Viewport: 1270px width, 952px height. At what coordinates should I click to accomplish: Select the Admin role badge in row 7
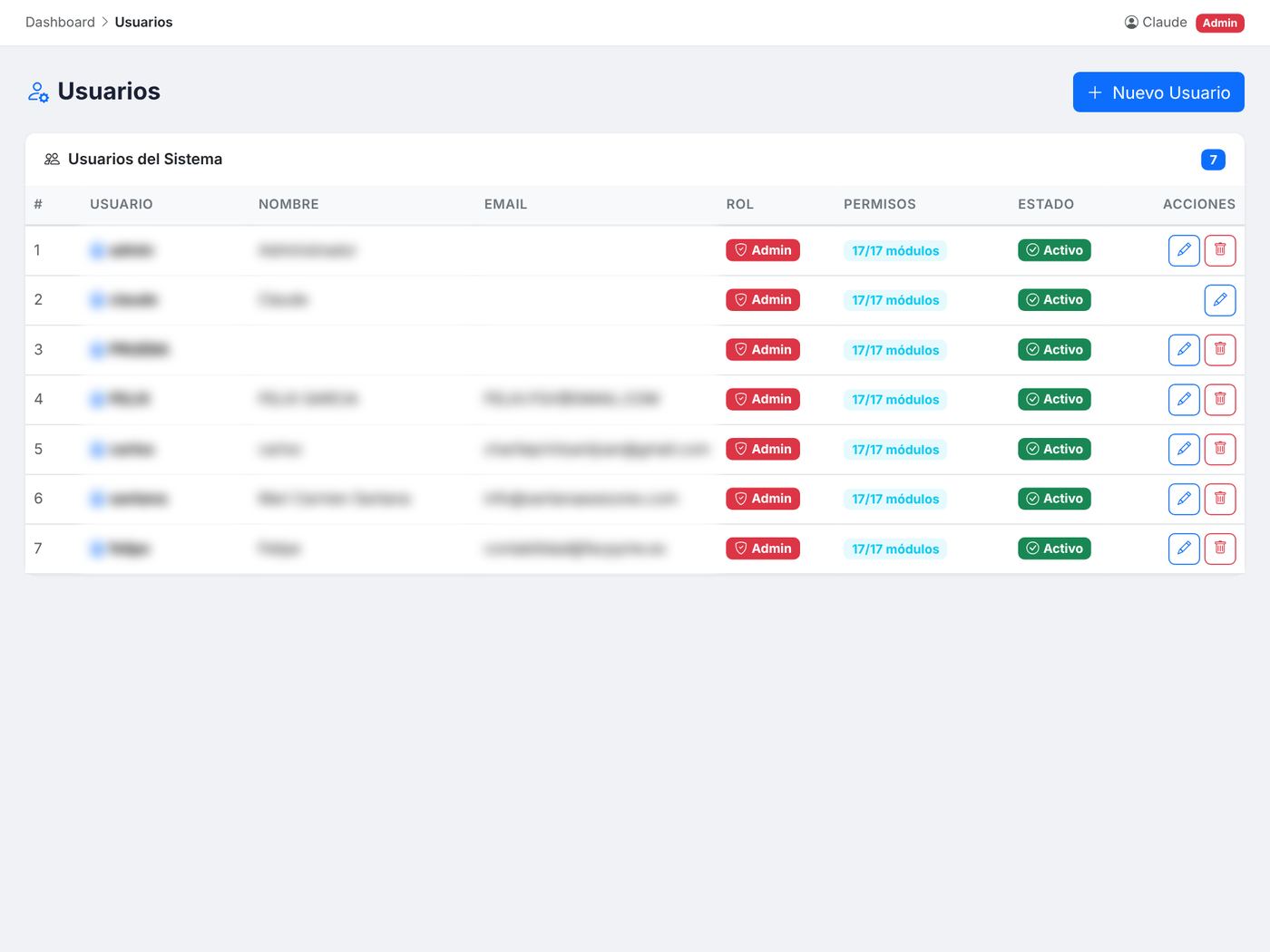[763, 549]
